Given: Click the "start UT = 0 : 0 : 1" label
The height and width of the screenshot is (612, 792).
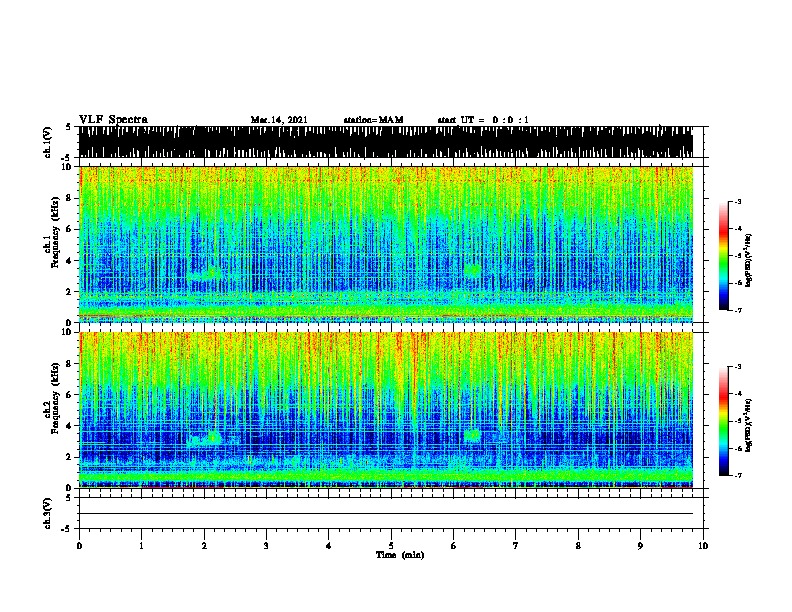Looking at the screenshot, I should (x=483, y=120).
